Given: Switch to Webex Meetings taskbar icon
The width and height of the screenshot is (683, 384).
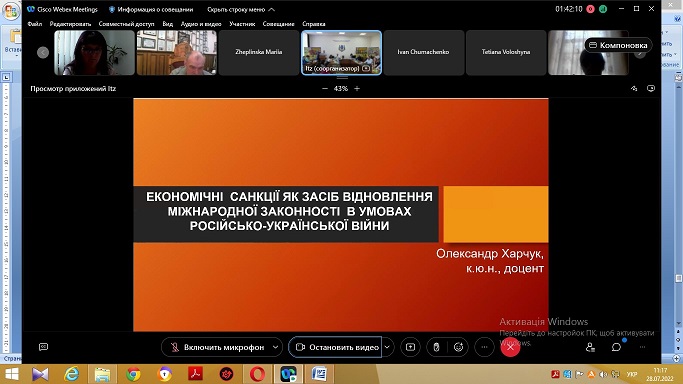Looking at the screenshot, I should pyautogui.click(x=288, y=374).
